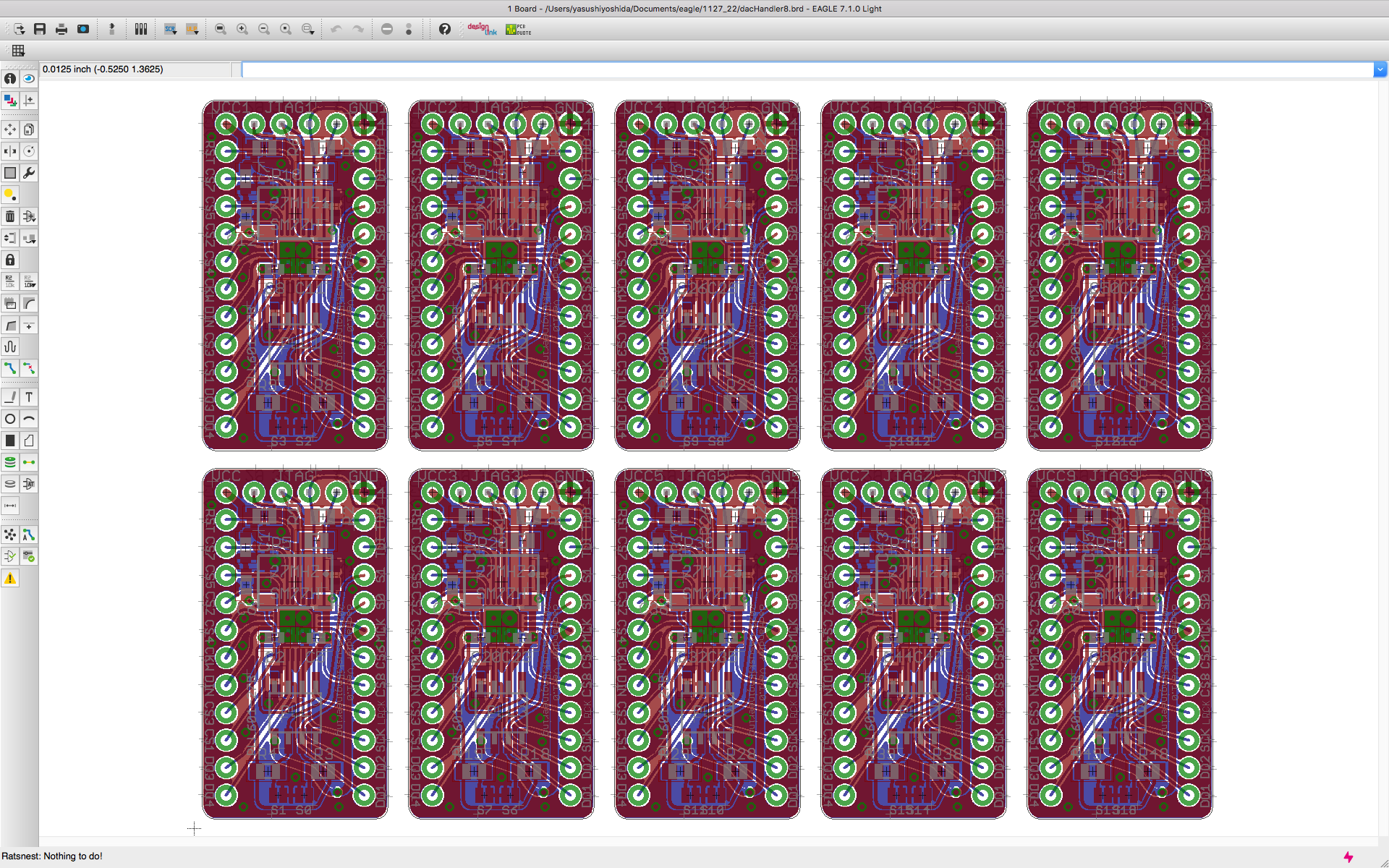This screenshot has height=868, width=1389.
Task: Select the yellow Paste tool
Action: coord(10,195)
